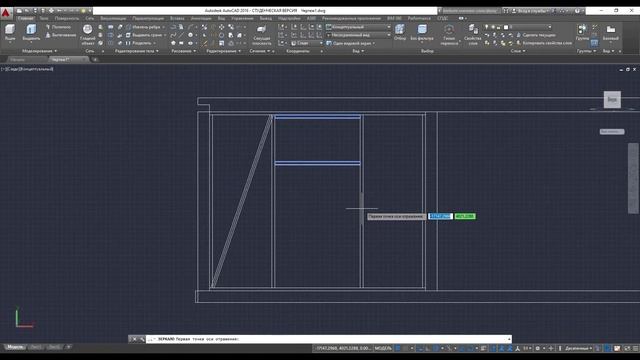Select the Ящик (Box) solid tool
This screenshot has width=640, height=360.
coord(10,32)
